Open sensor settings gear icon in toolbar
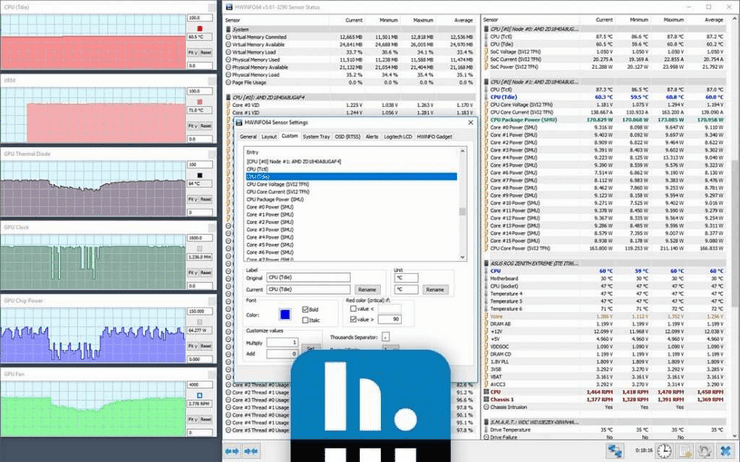Screen dimensions: 740x462 click(705, 450)
